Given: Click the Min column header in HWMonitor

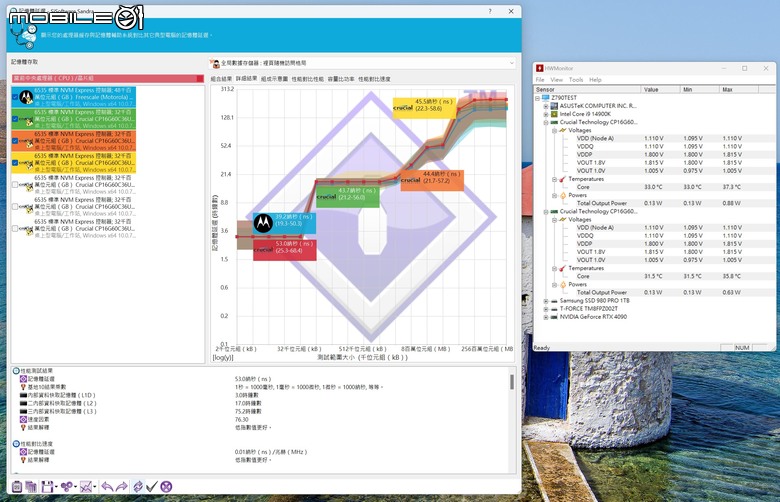Looking at the screenshot, I should (x=699, y=89).
